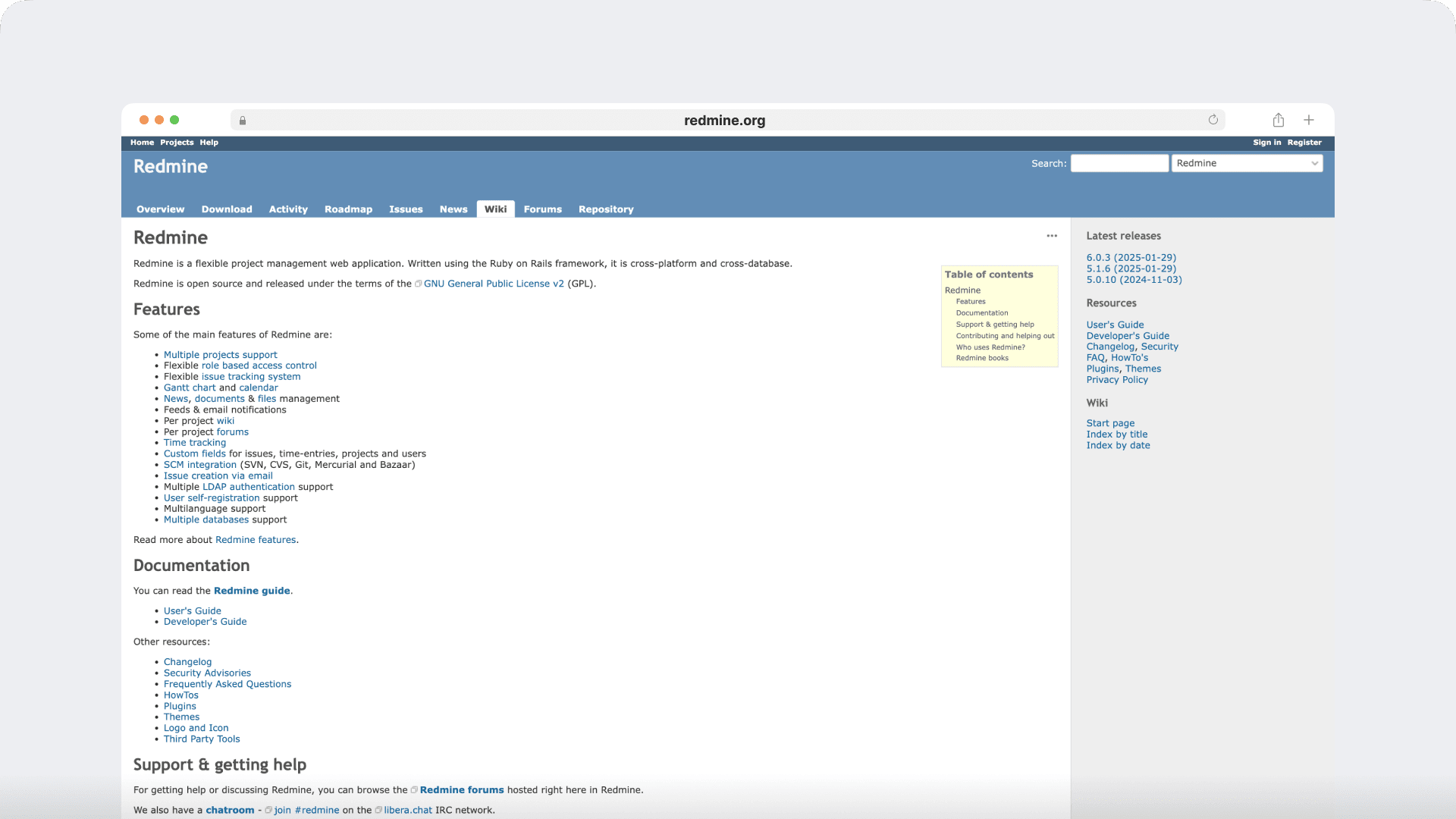The image size is (1456, 819).
Task: Reload the page with the browser refresh icon
Action: point(1213,120)
